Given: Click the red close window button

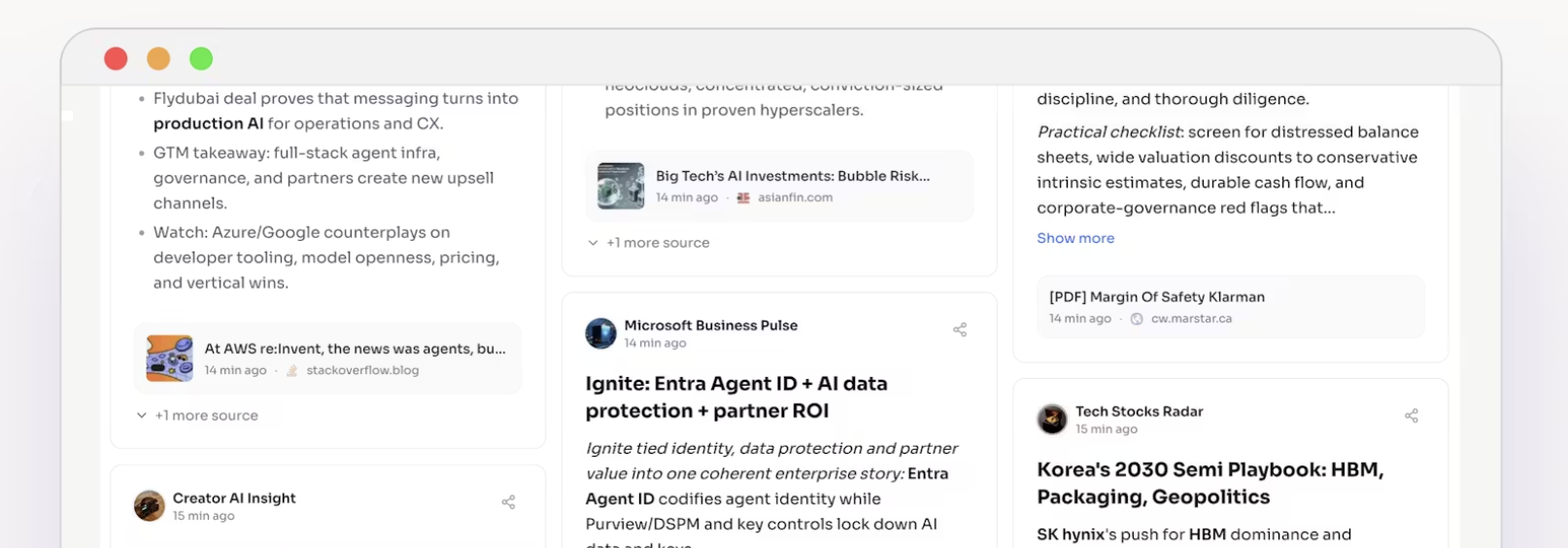Looking at the screenshot, I should click(x=116, y=59).
